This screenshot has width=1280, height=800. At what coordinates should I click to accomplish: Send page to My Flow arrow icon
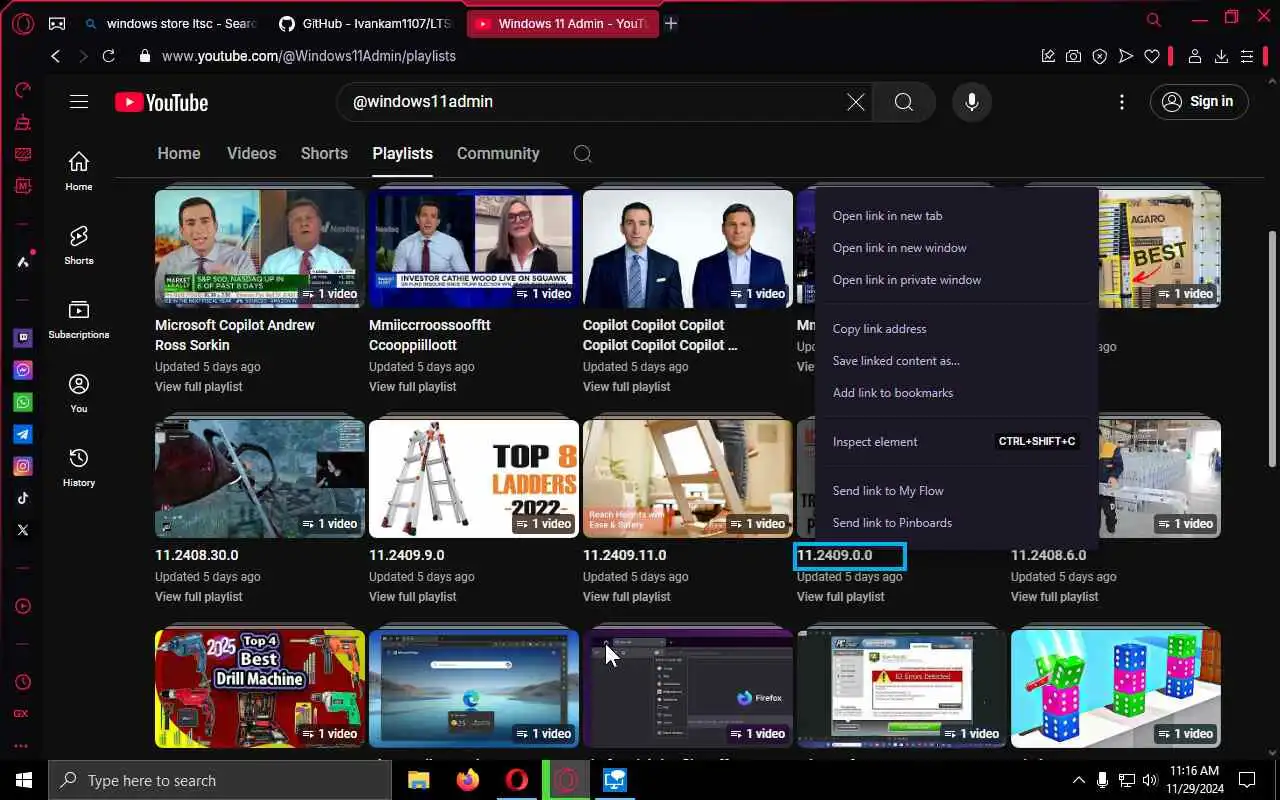click(x=1126, y=56)
